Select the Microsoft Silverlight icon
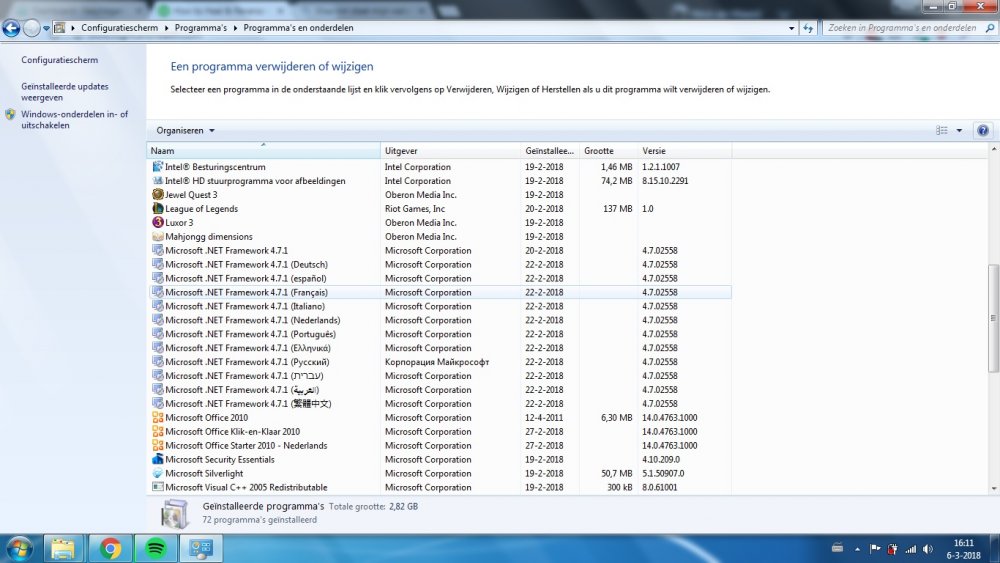Screen dimensions: 1000x563 (x=158, y=474)
